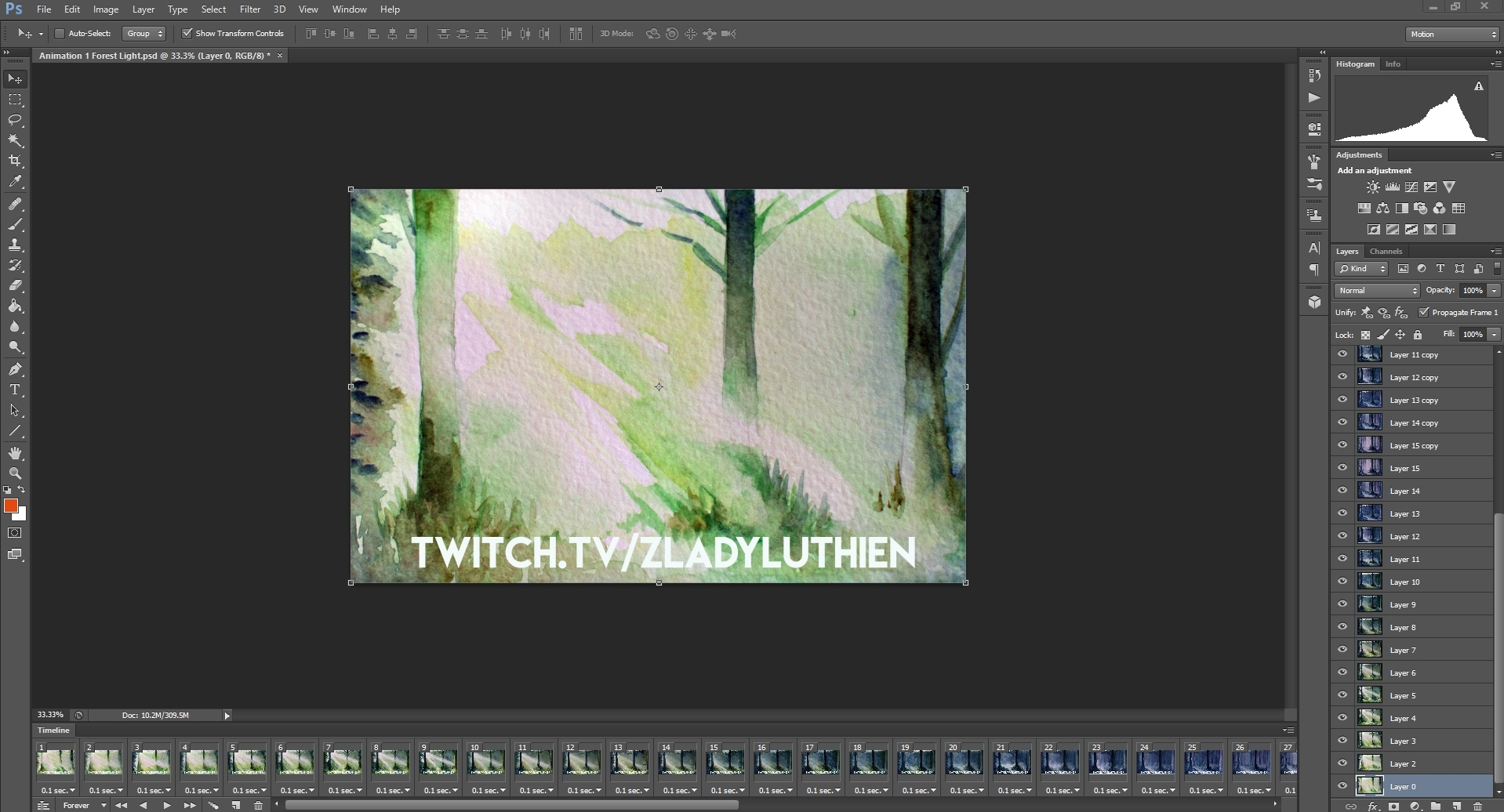Hide Layer 15 visibility eye
Viewport: 1504px width, 812px height.
1342,469
